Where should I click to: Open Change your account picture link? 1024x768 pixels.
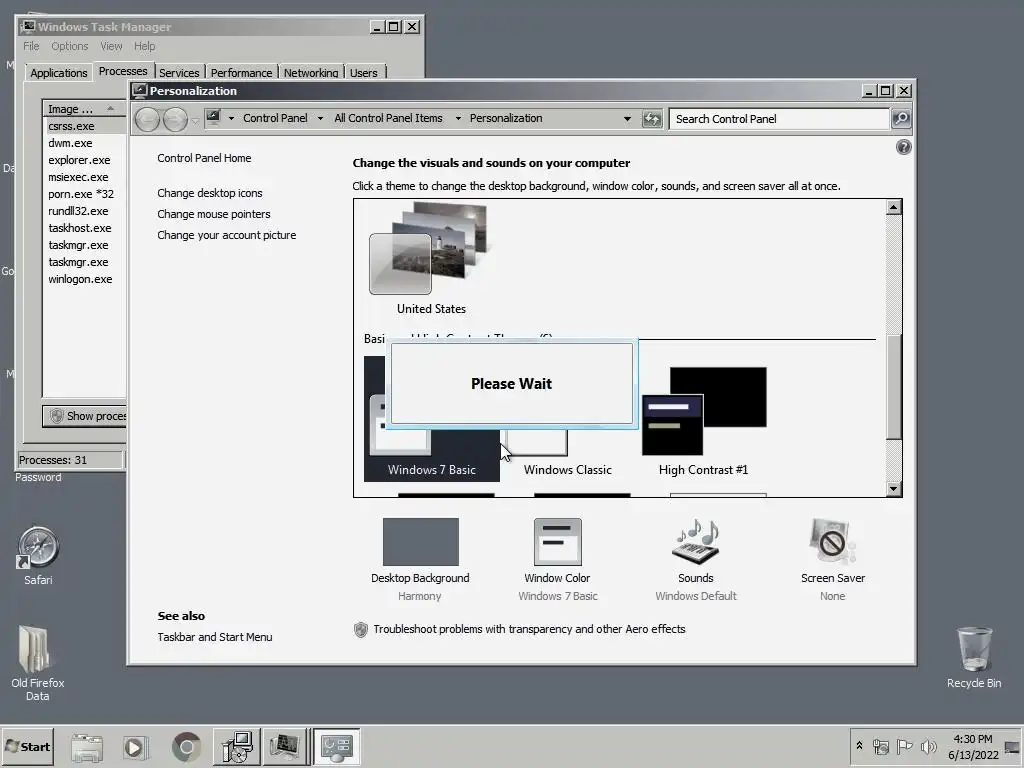coord(227,235)
